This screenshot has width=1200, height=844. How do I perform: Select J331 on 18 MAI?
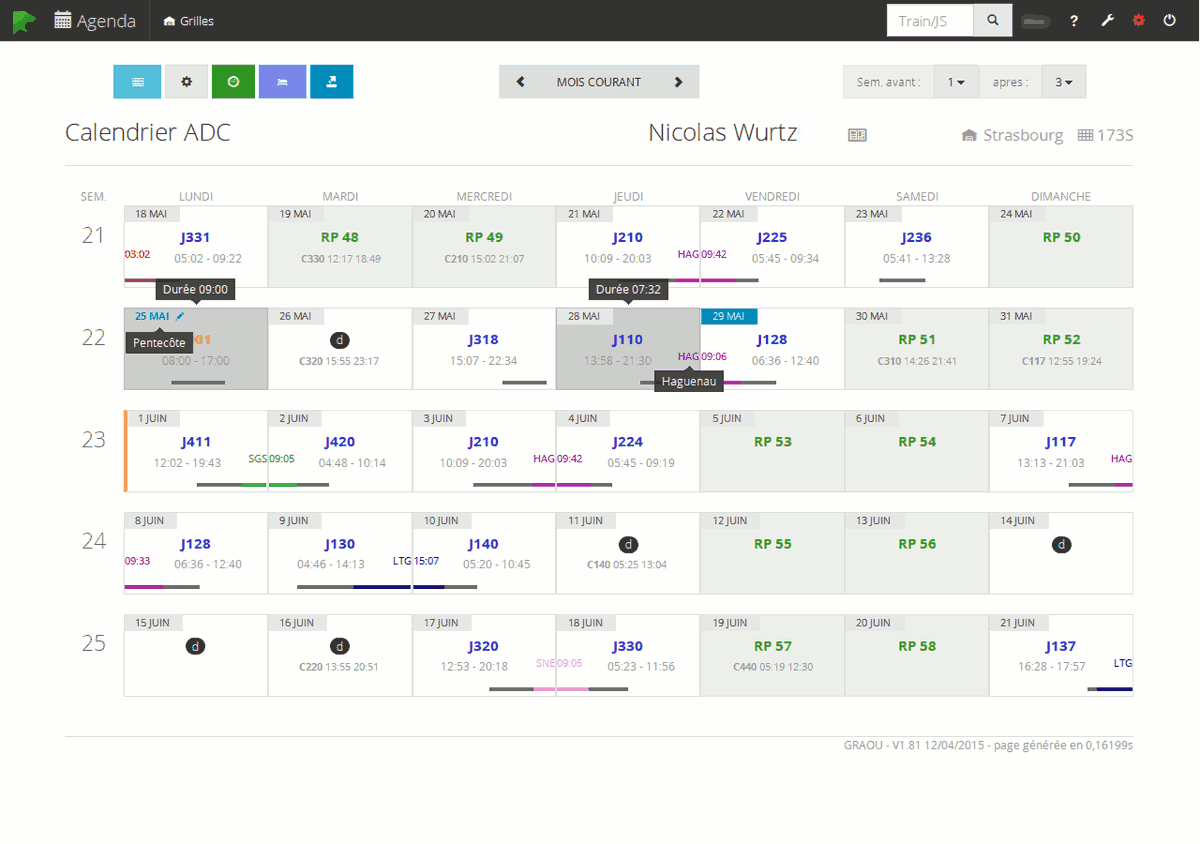(x=195, y=237)
